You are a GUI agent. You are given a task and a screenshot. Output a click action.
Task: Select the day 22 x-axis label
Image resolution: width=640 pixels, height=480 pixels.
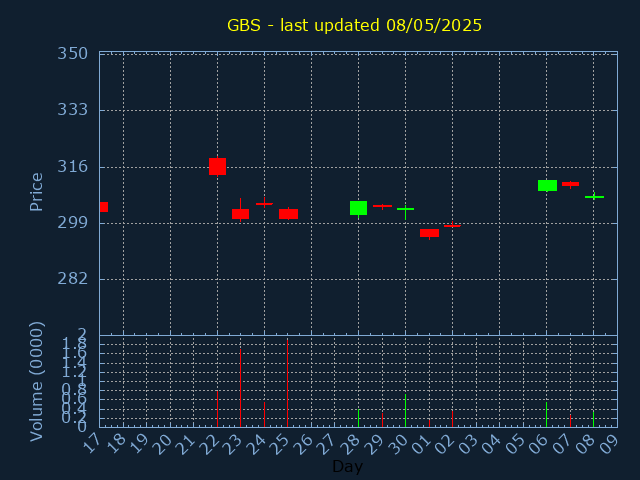click(x=209, y=443)
